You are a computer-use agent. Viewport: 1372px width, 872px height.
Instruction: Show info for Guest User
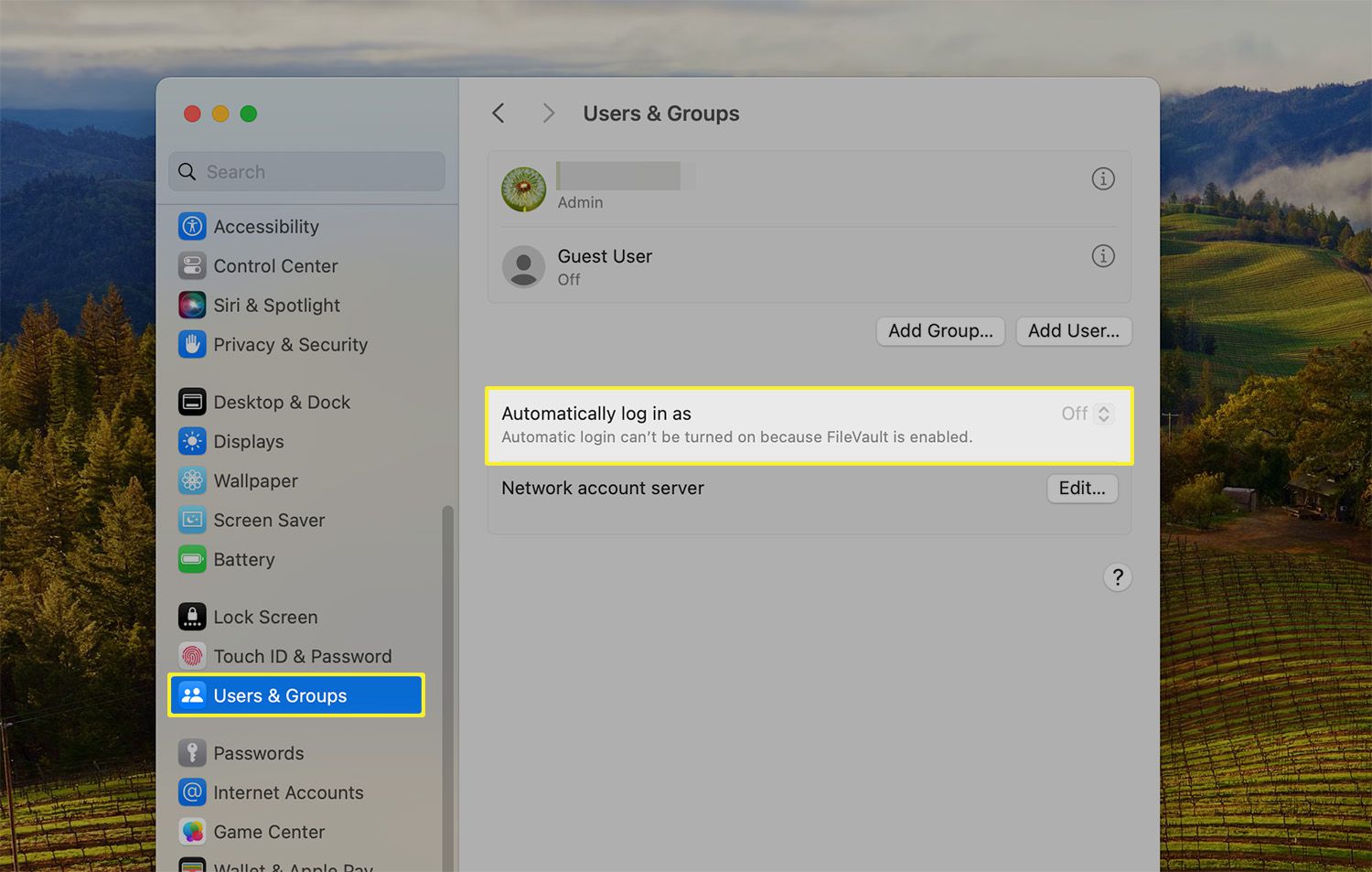pos(1103,256)
